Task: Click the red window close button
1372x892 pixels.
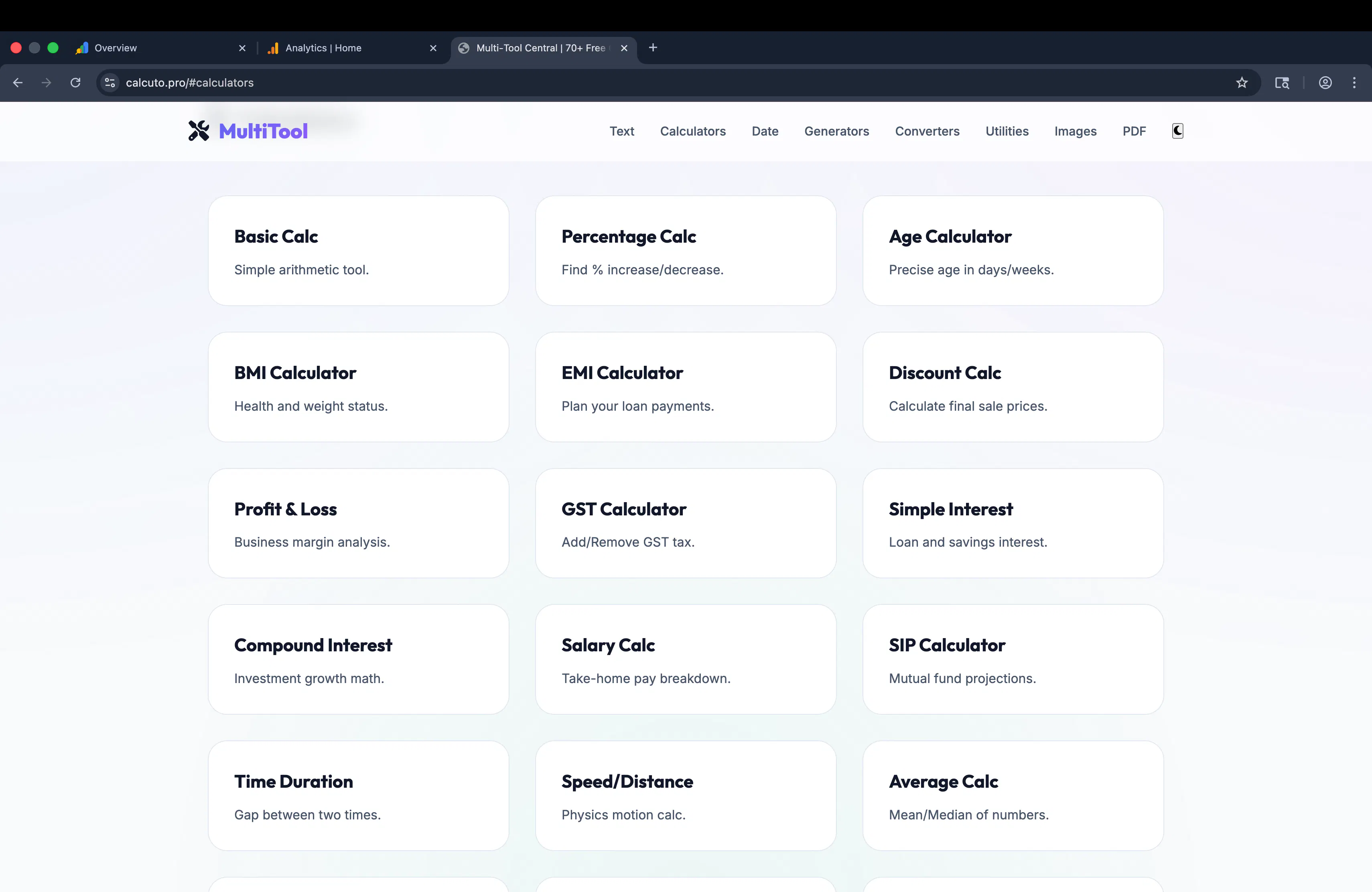Action: coord(16,48)
